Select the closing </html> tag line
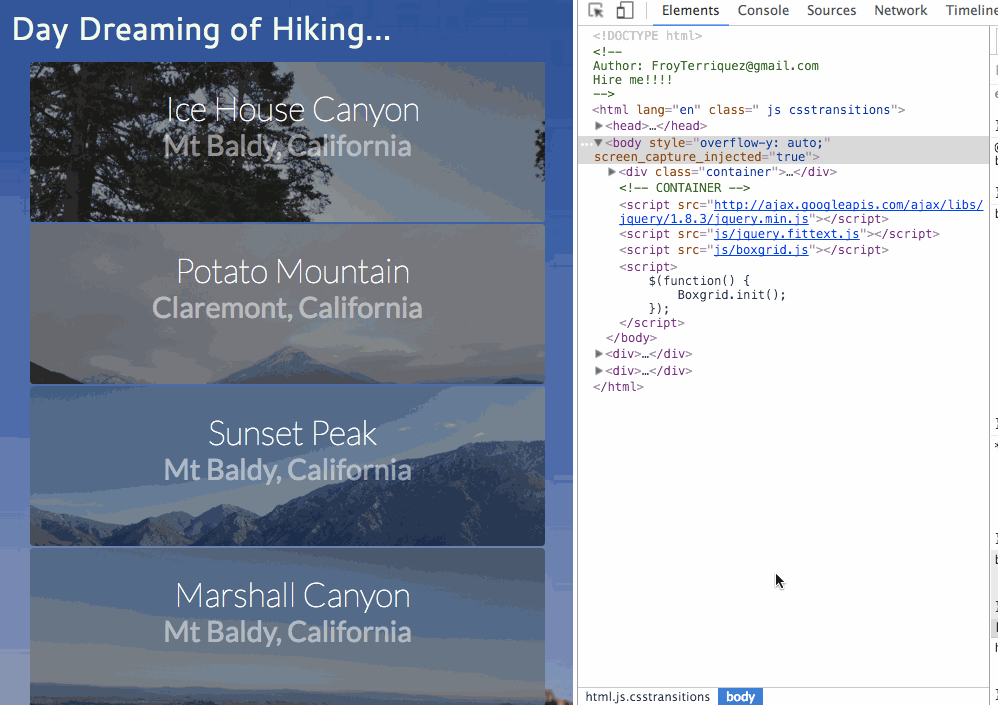998x705 pixels. click(x=618, y=386)
